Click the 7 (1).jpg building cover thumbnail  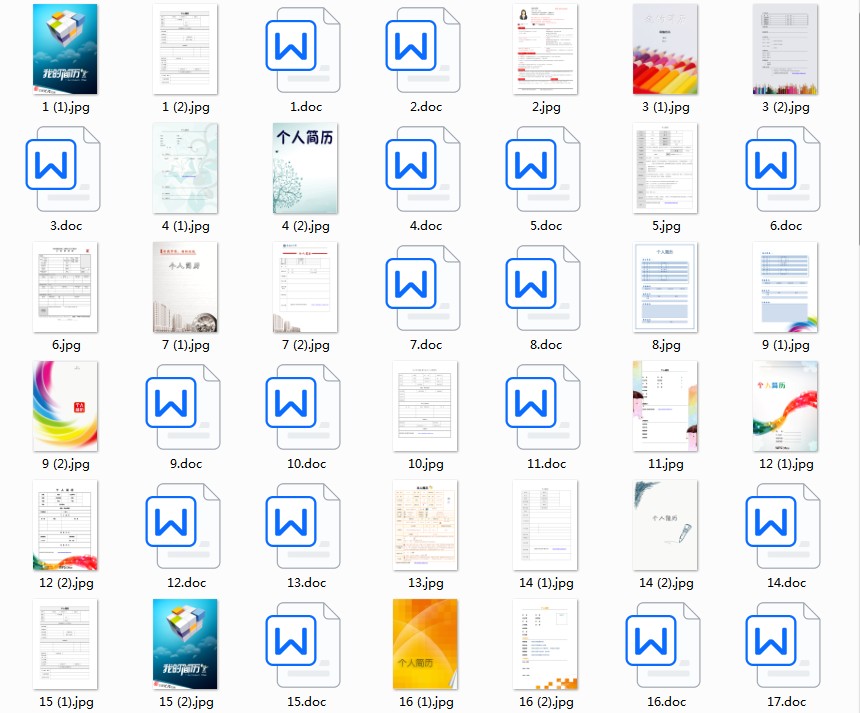(185, 287)
